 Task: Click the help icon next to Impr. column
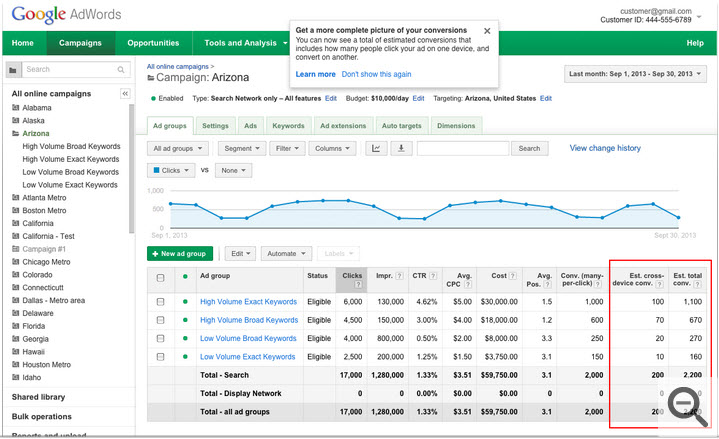[399, 276]
